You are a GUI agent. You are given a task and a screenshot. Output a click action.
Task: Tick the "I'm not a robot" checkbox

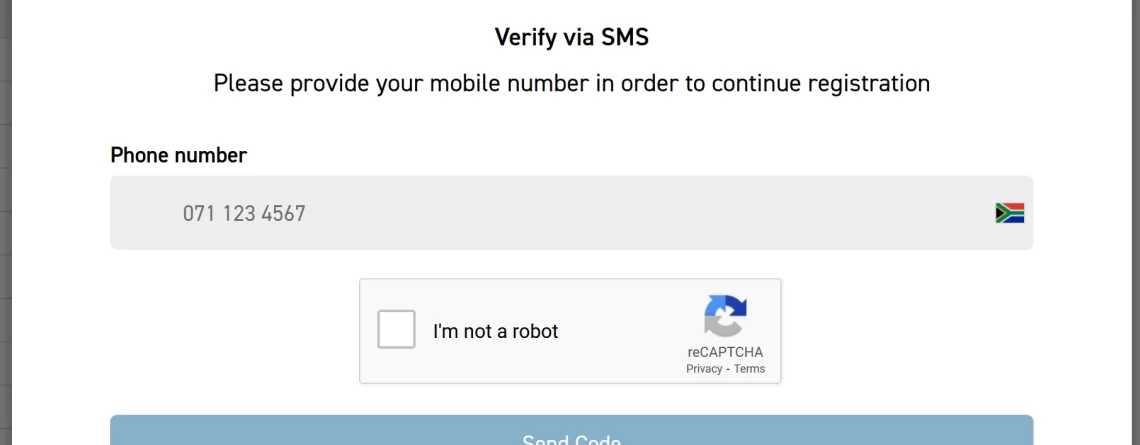[x=396, y=329]
